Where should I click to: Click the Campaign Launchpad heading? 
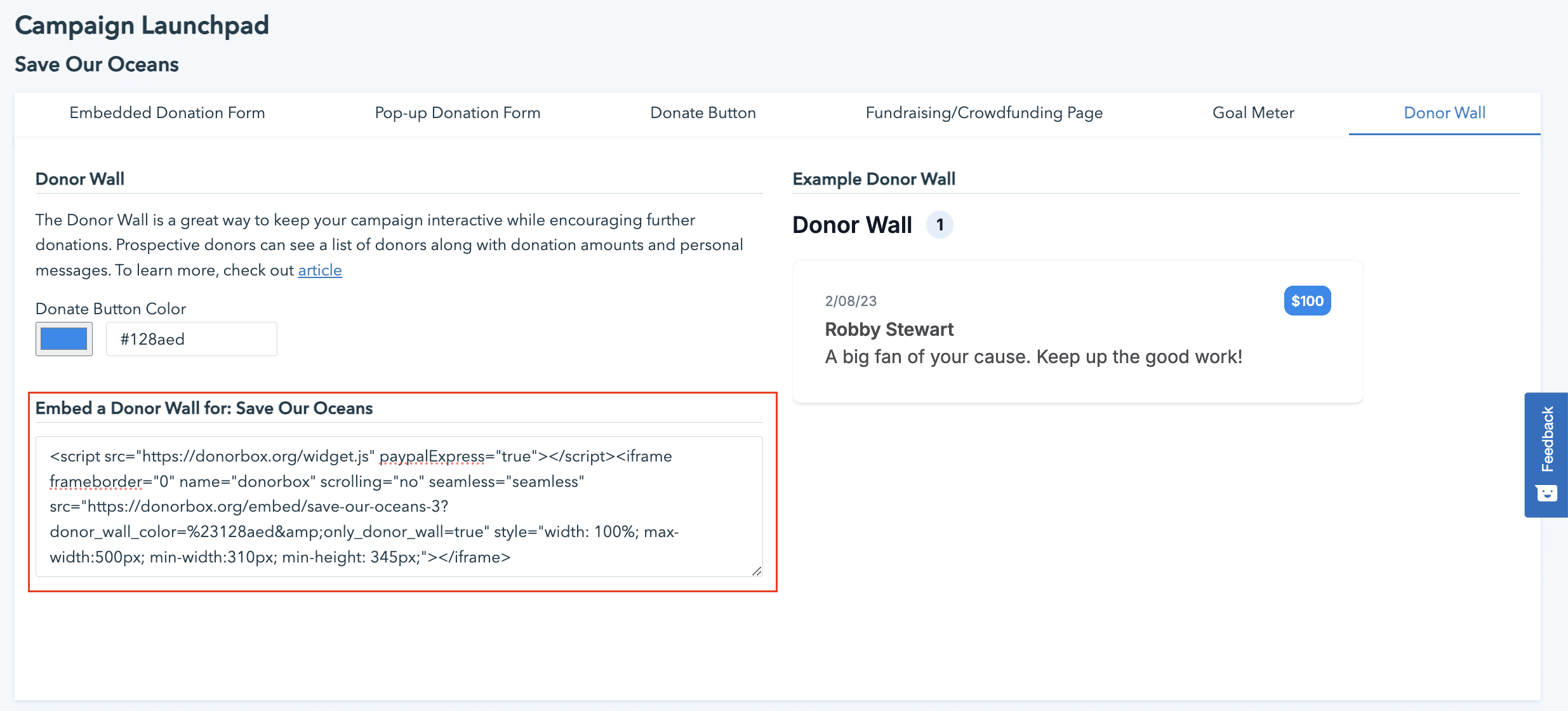point(142,25)
